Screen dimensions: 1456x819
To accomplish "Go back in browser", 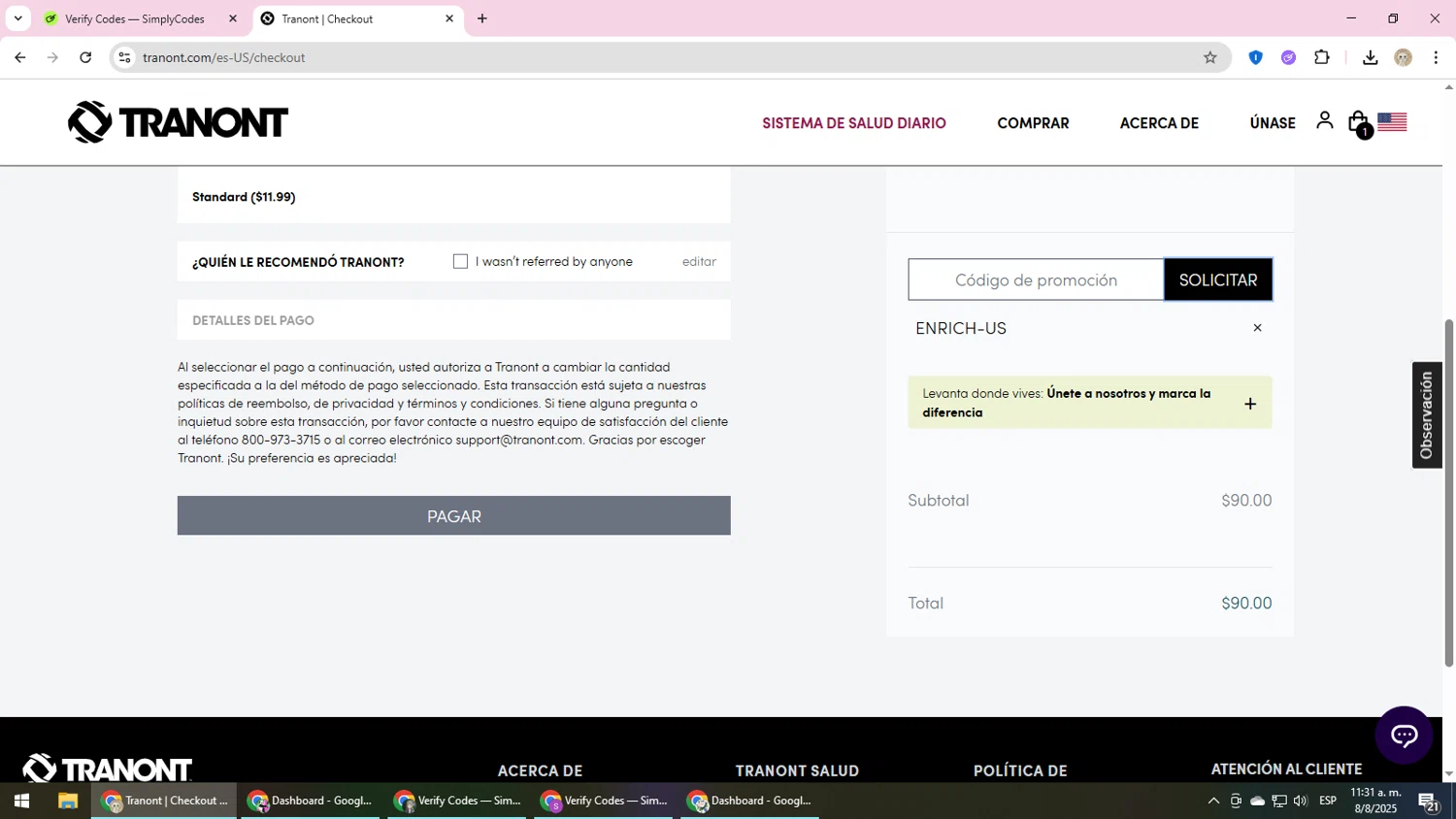I will (20, 57).
